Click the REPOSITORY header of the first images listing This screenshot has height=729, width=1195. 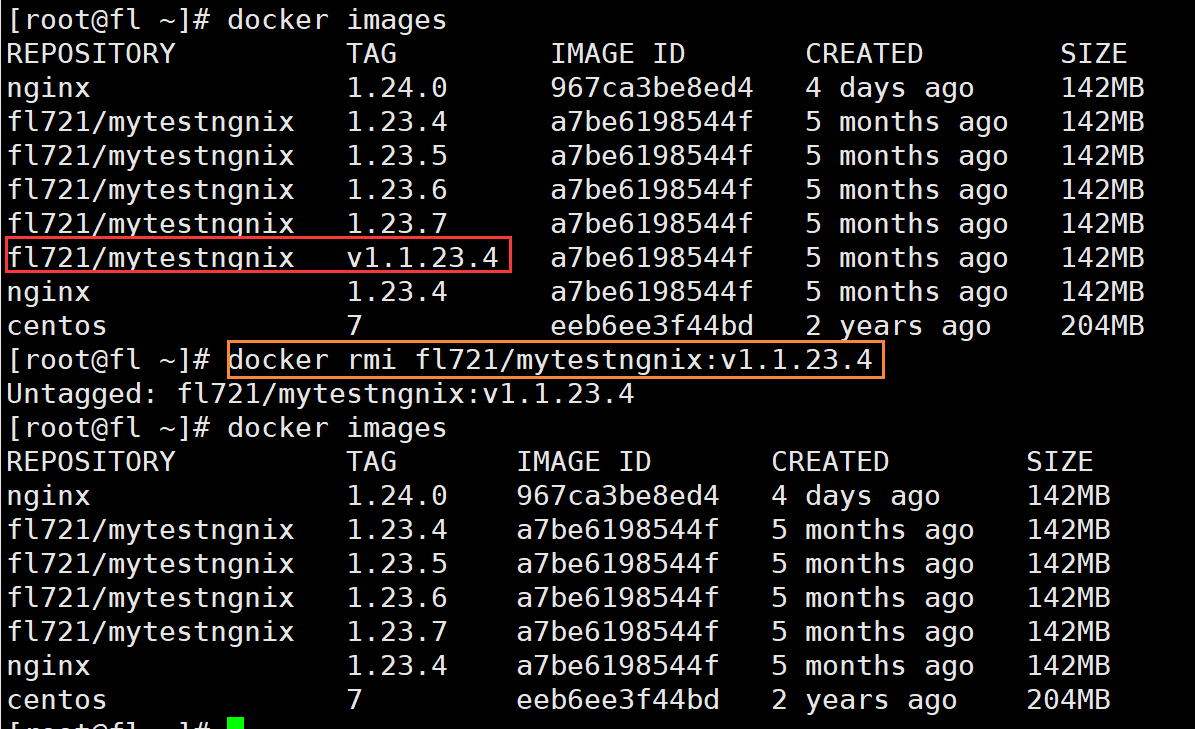[x=91, y=53]
